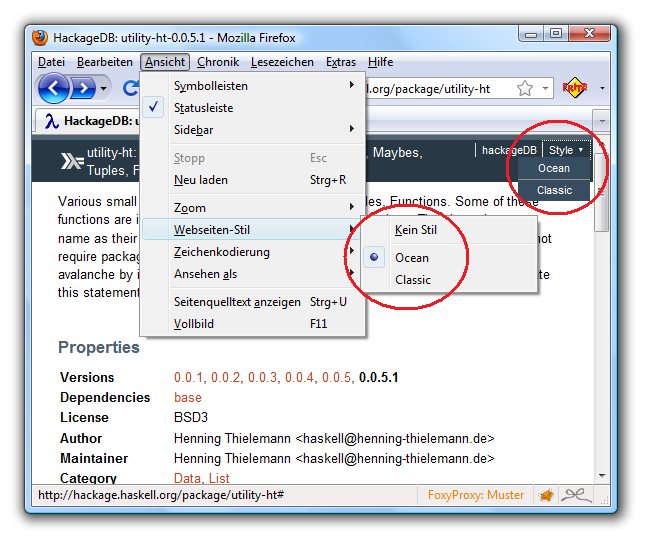Expand the Symbolleisten submenu
The height and width of the screenshot is (546, 645).
[253, 86]
